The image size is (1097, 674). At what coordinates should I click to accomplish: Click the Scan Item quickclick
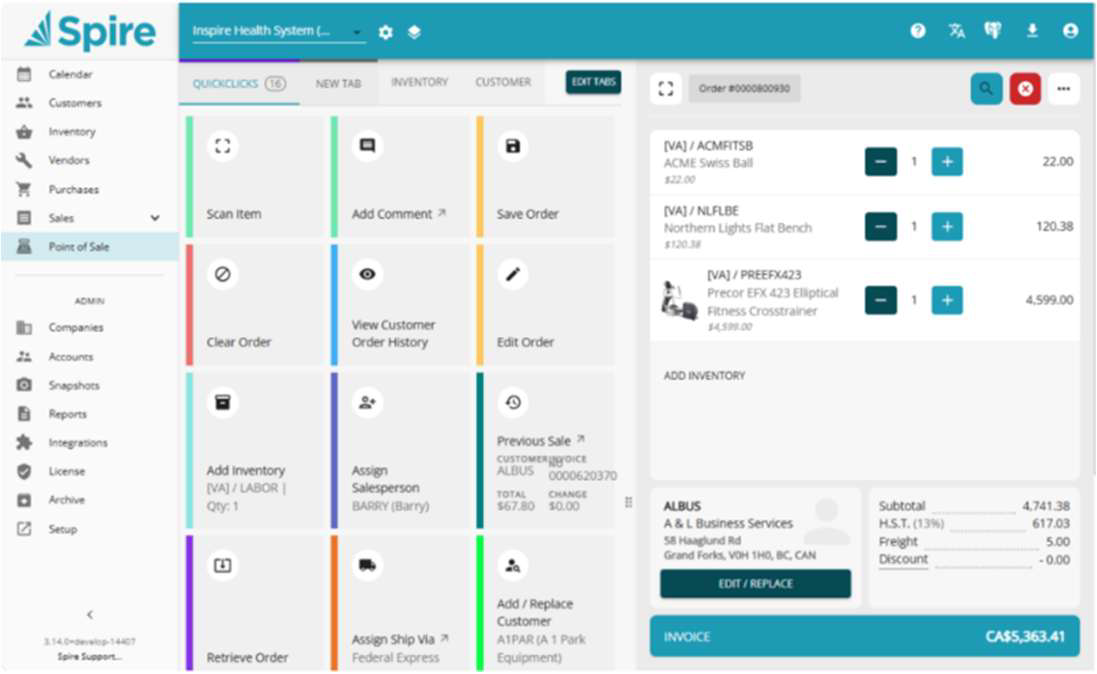point(256,176)
